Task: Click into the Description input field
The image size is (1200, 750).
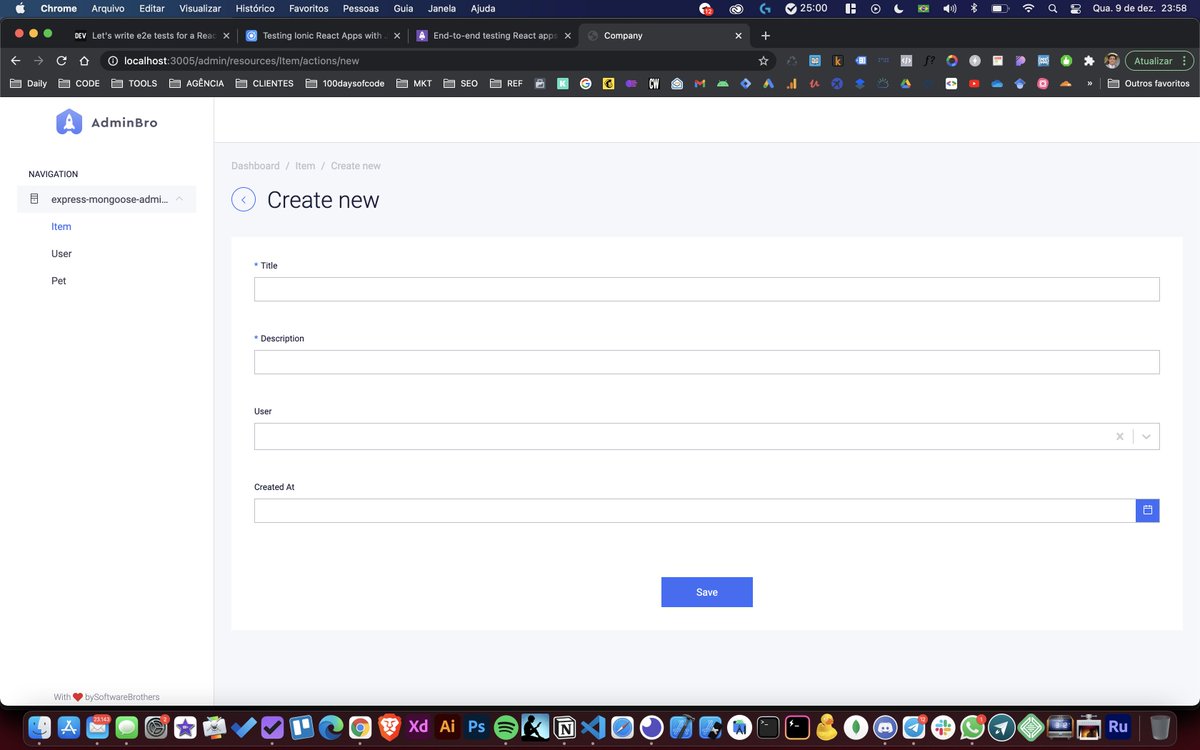Action: coord(706,362)
